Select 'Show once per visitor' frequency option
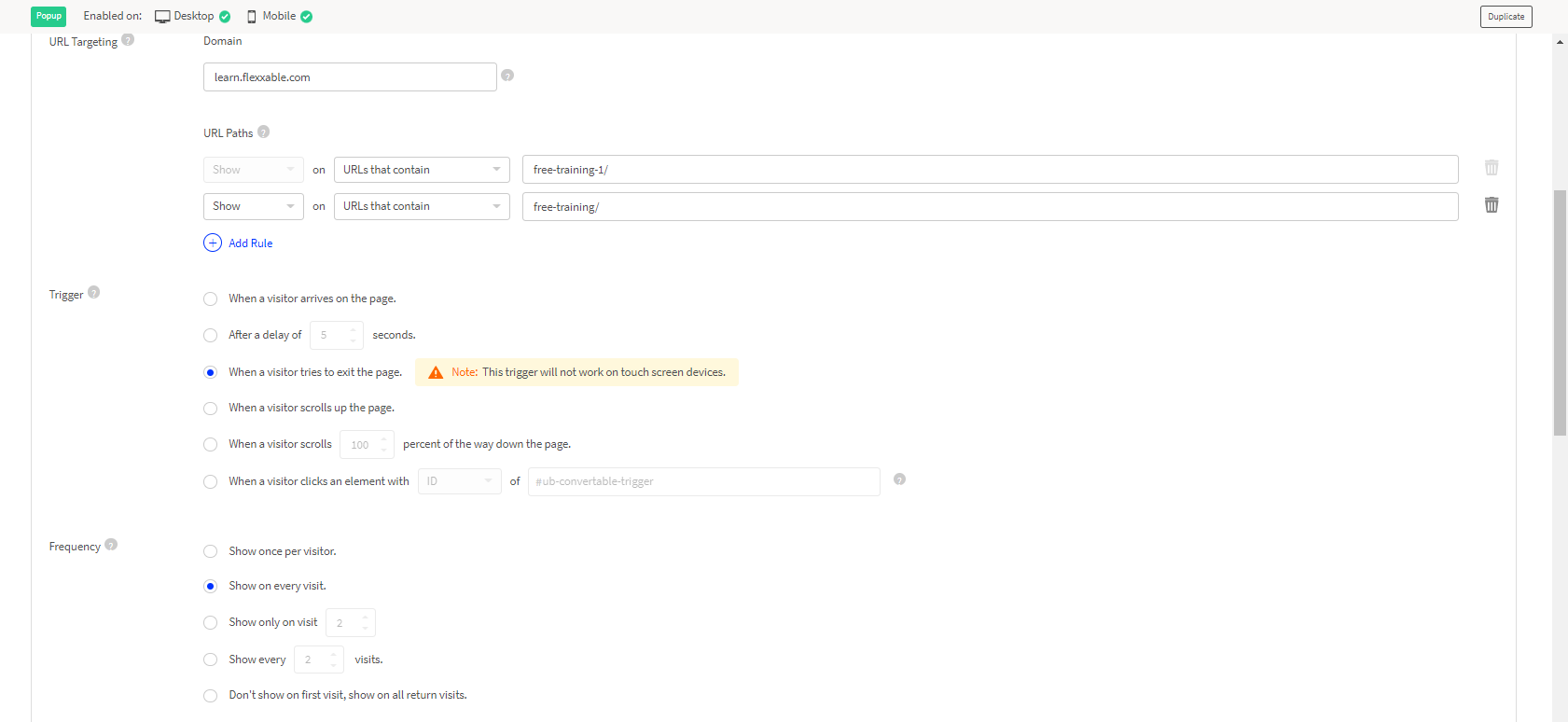 [211, 552]
